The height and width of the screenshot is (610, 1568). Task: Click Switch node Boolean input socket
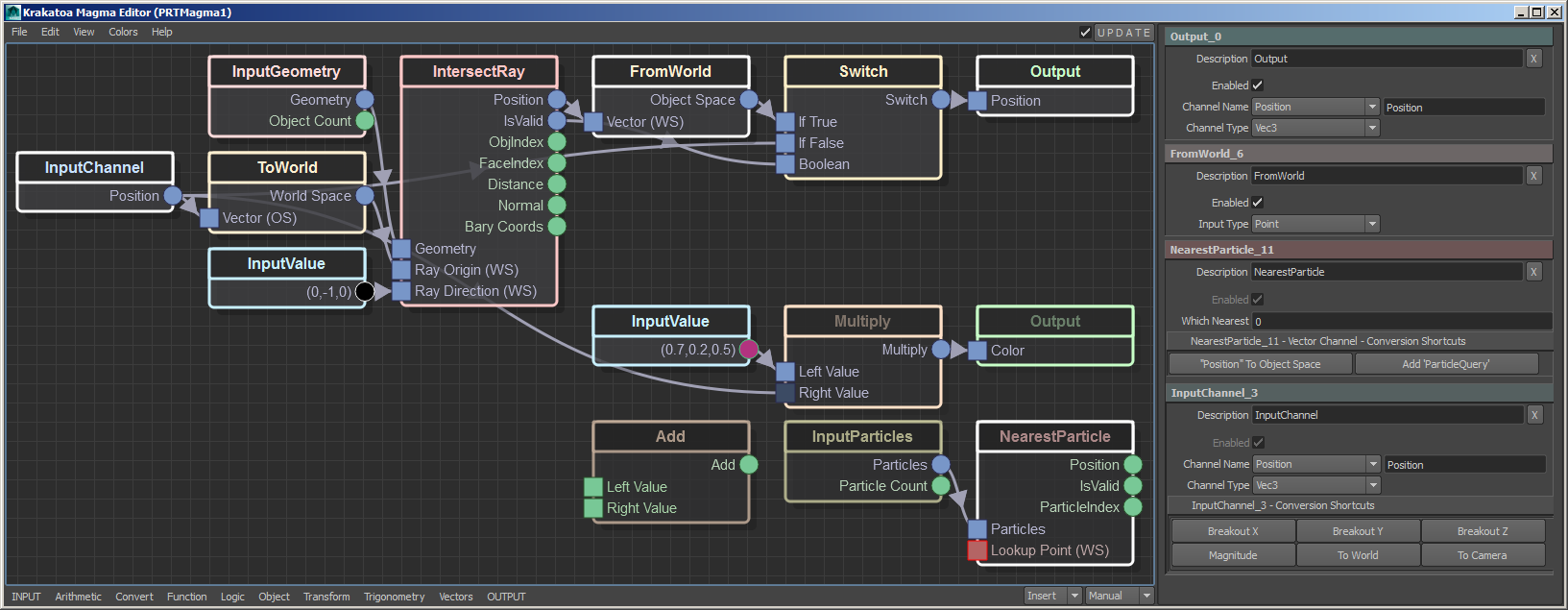tap(785, 164)
